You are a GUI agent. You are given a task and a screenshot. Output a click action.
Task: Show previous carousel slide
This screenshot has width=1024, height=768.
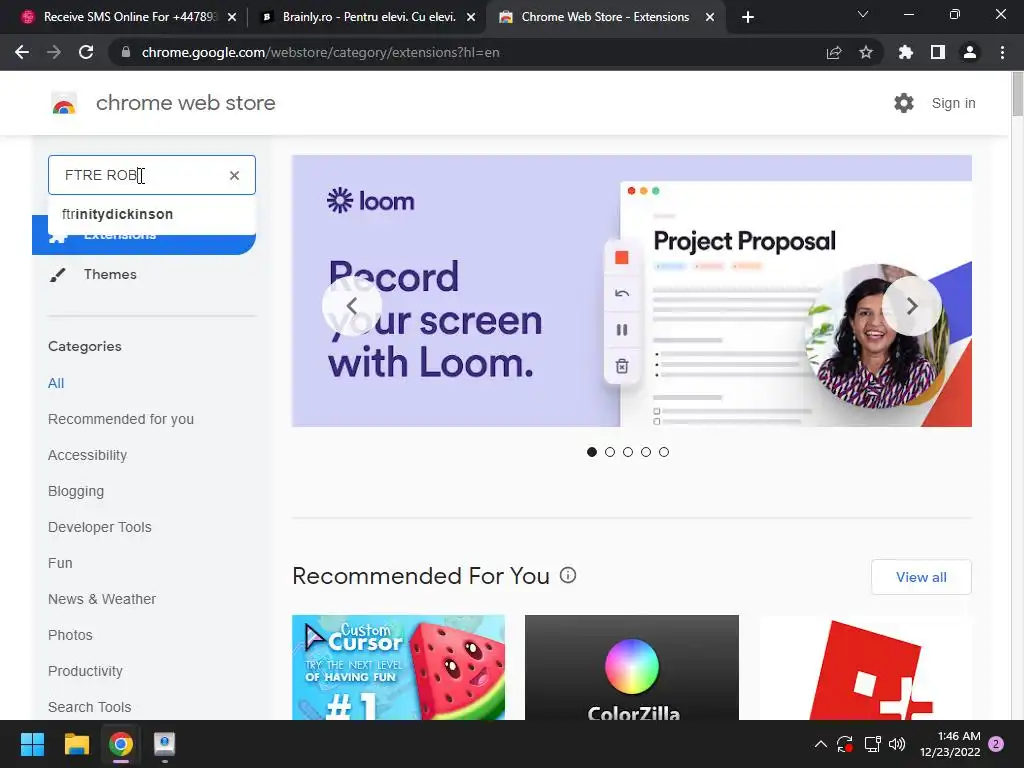(x=351, y=306)
